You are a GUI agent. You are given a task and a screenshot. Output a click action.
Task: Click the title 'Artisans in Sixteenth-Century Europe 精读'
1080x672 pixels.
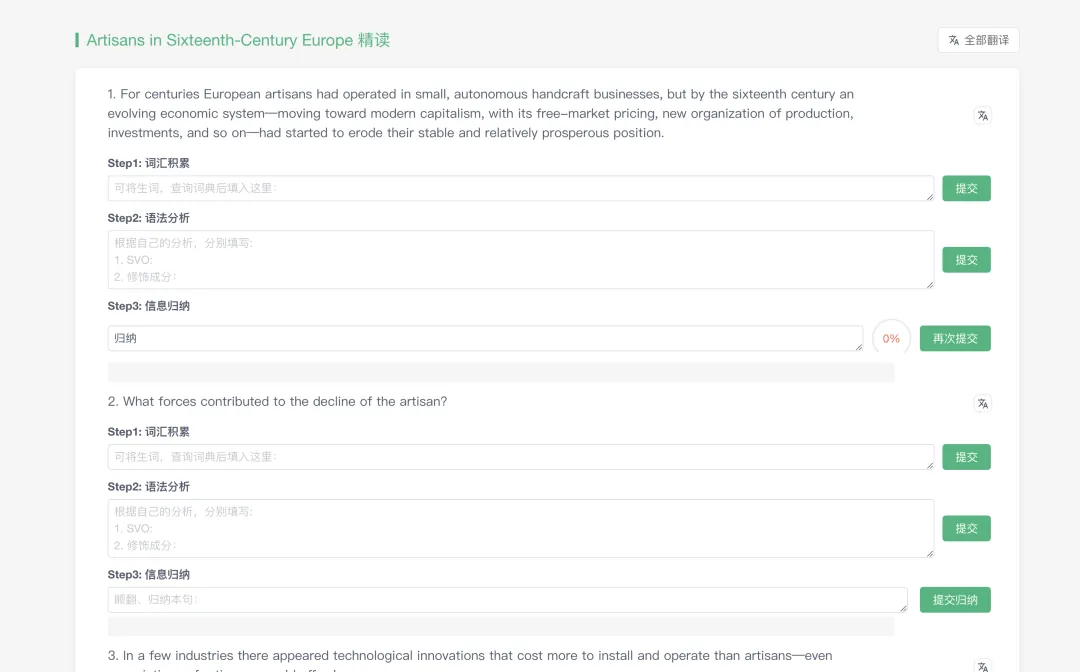tap(238, 40)
